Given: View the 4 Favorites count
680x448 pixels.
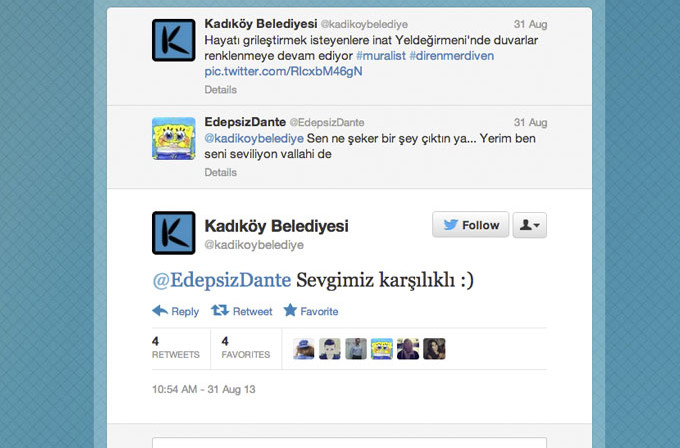Looking at the screenshot, I should 245,348.
